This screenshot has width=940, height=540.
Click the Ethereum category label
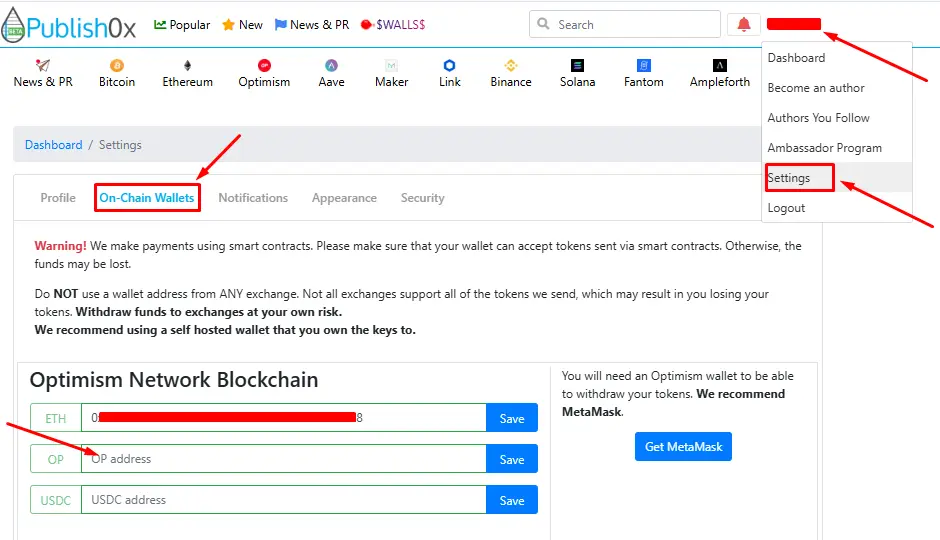(188, 82)
